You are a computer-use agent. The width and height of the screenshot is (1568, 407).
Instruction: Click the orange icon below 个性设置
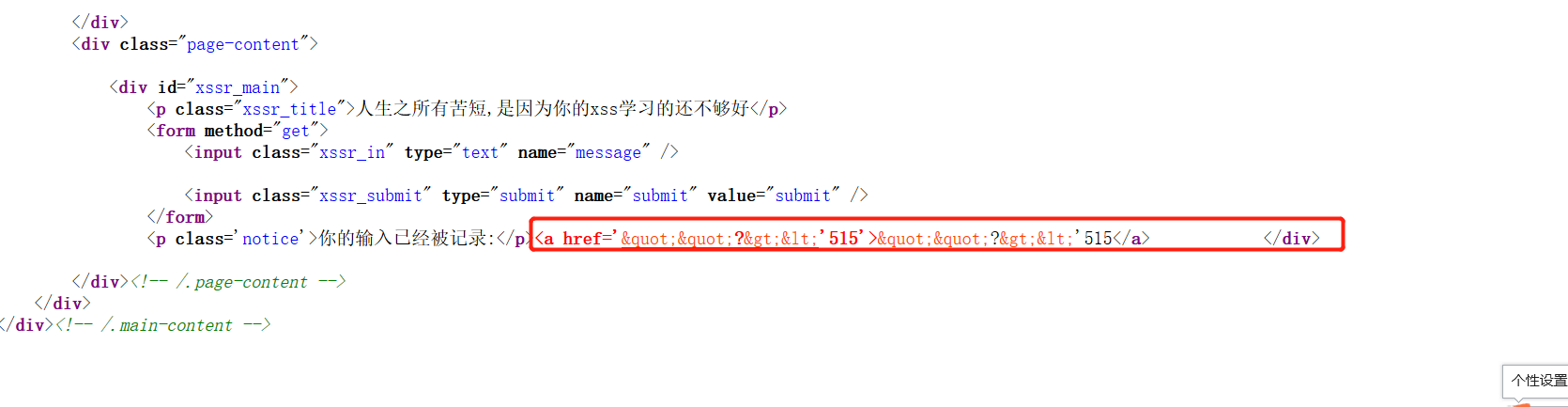1522,404
